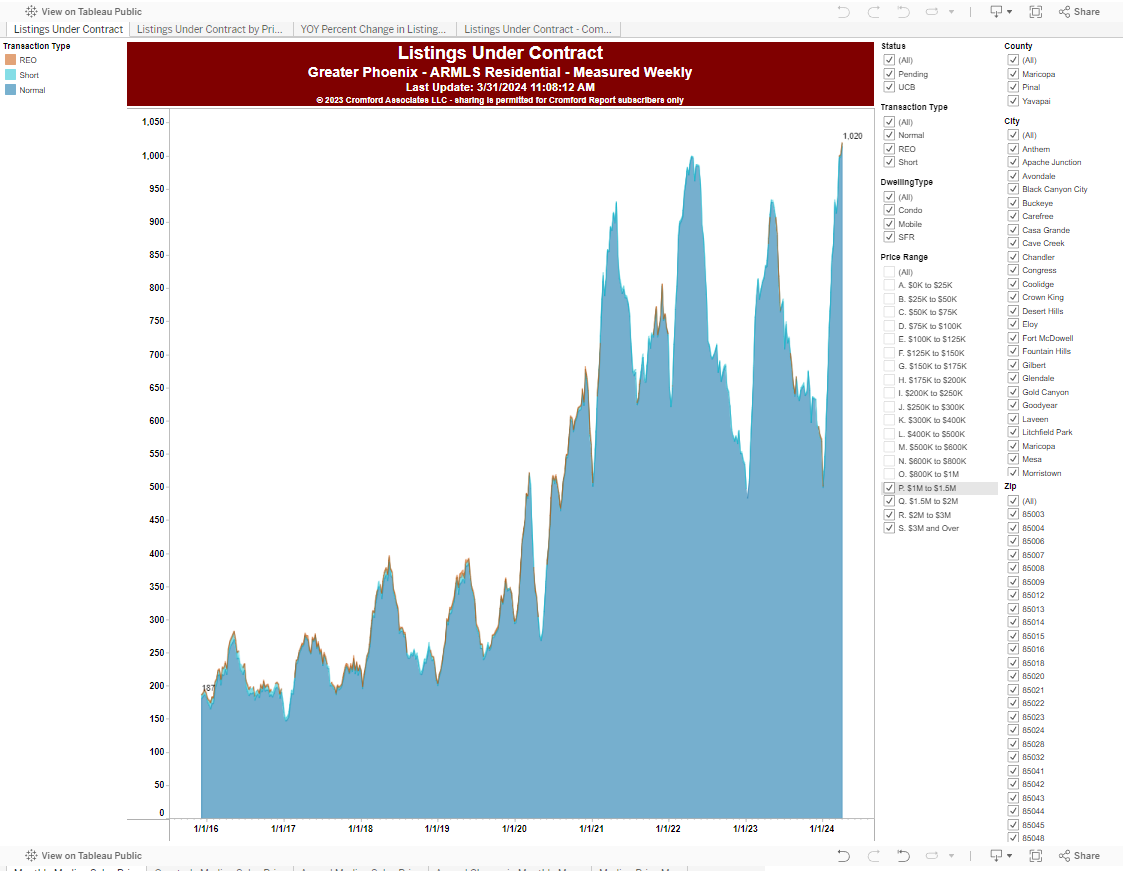Click the bottom View on Tableau Public link
Screen dimensions: 1123x871
click(x=91, y=856)
